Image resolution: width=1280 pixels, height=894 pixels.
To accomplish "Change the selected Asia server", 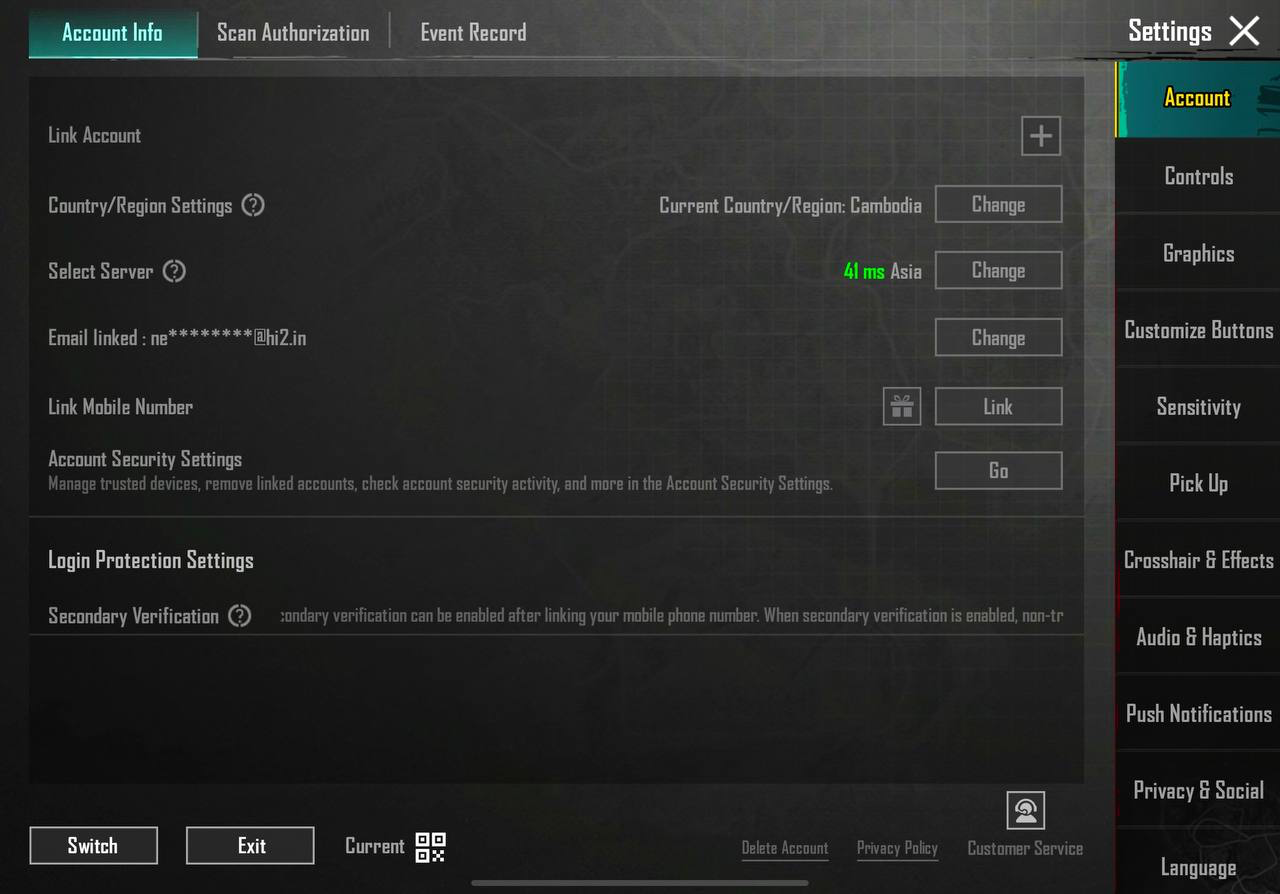I will point(998,271).
